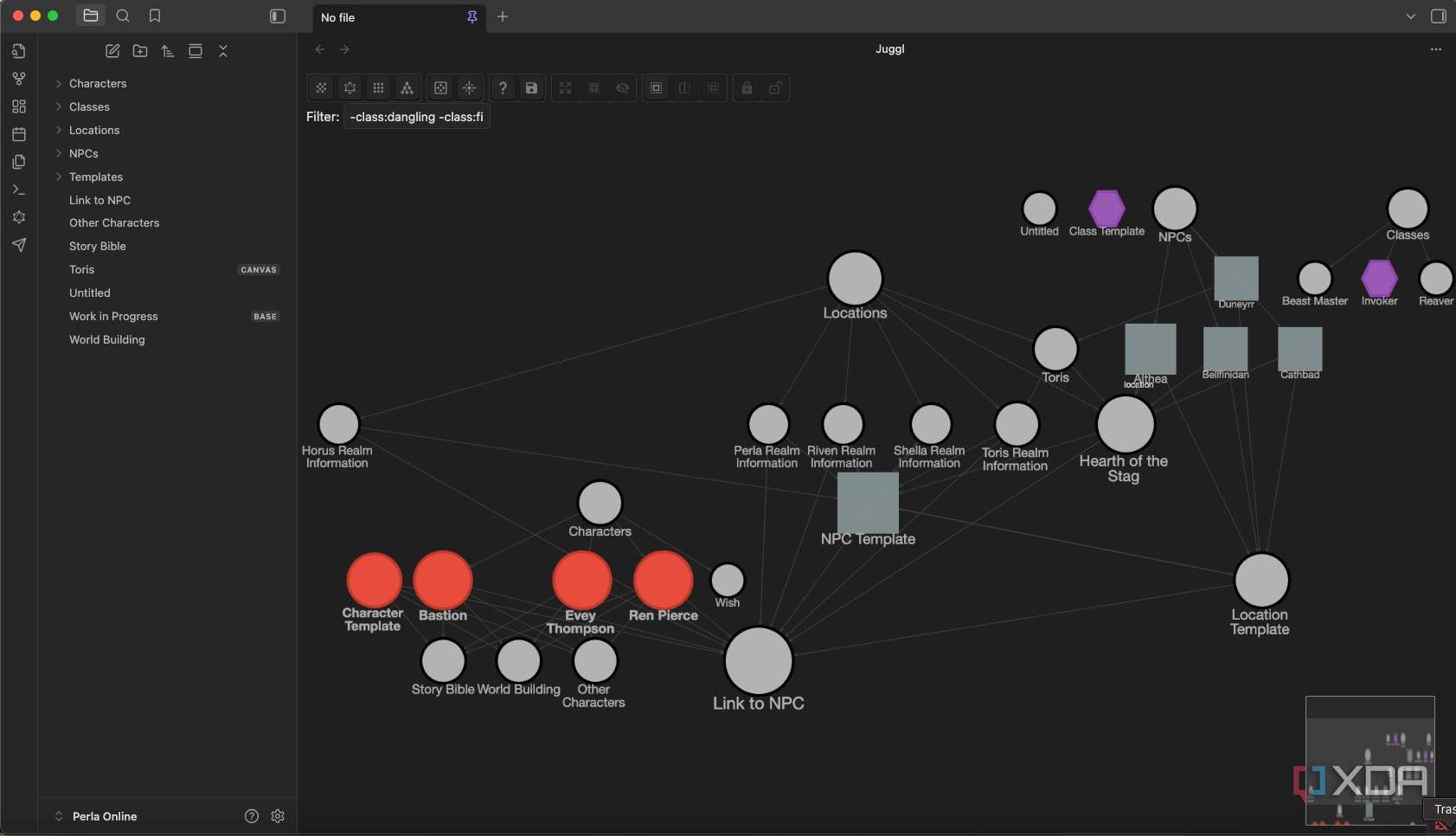This screenshot has width=1456, height=836.
Task: Apply the hierarchical tree layout in Juggl
Action: click(x=407, y=88)
